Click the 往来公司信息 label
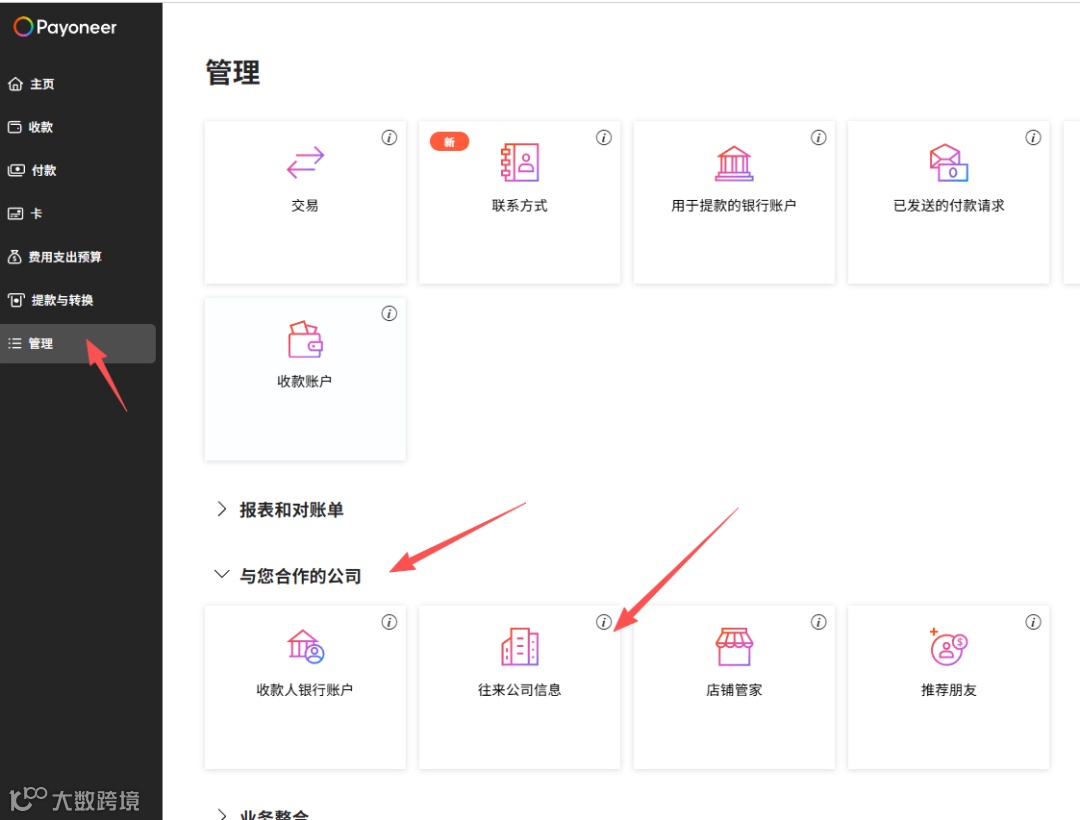The width and height of the screenshot is (1080, 820). pyautogui.click(x=519, y=690)
